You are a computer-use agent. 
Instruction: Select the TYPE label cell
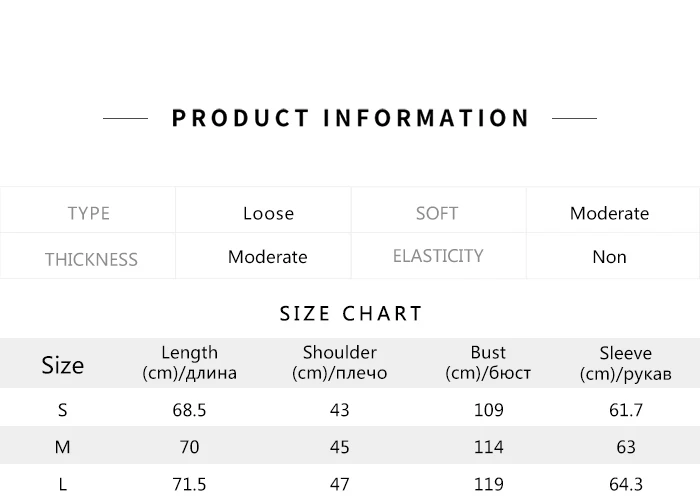click(88, 213)
